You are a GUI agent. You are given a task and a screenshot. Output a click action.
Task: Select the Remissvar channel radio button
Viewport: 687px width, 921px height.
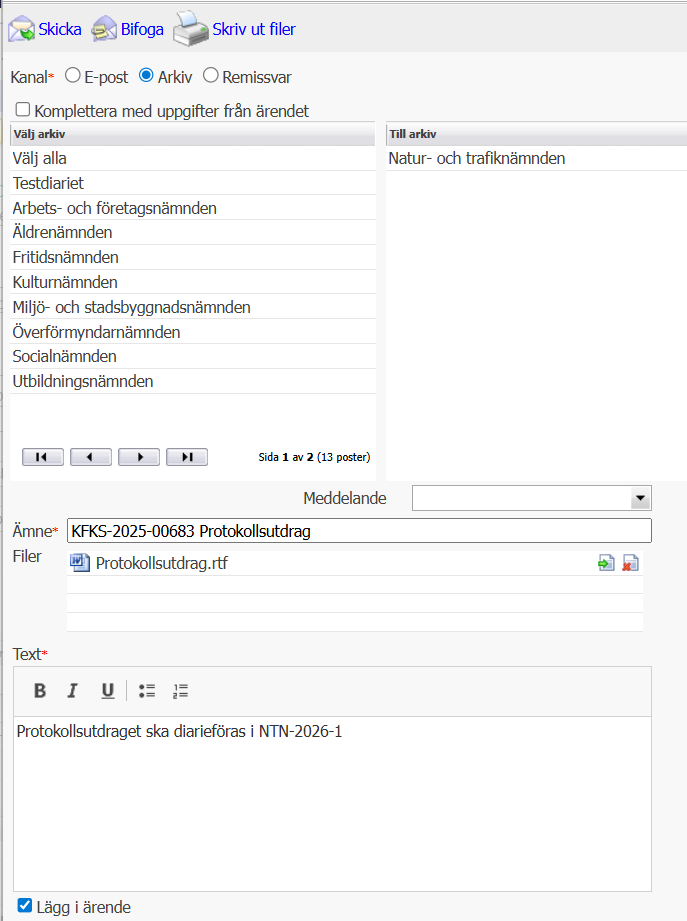pyautogui.click(x=211, y=76)
